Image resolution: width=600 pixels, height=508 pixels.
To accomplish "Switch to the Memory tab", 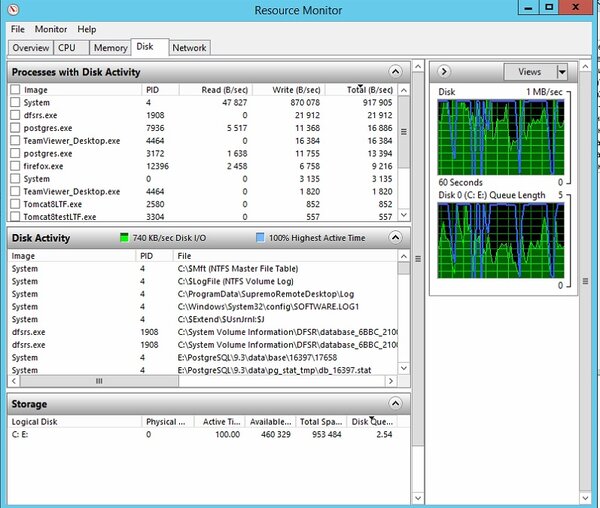I will click(x=110, y=48).
